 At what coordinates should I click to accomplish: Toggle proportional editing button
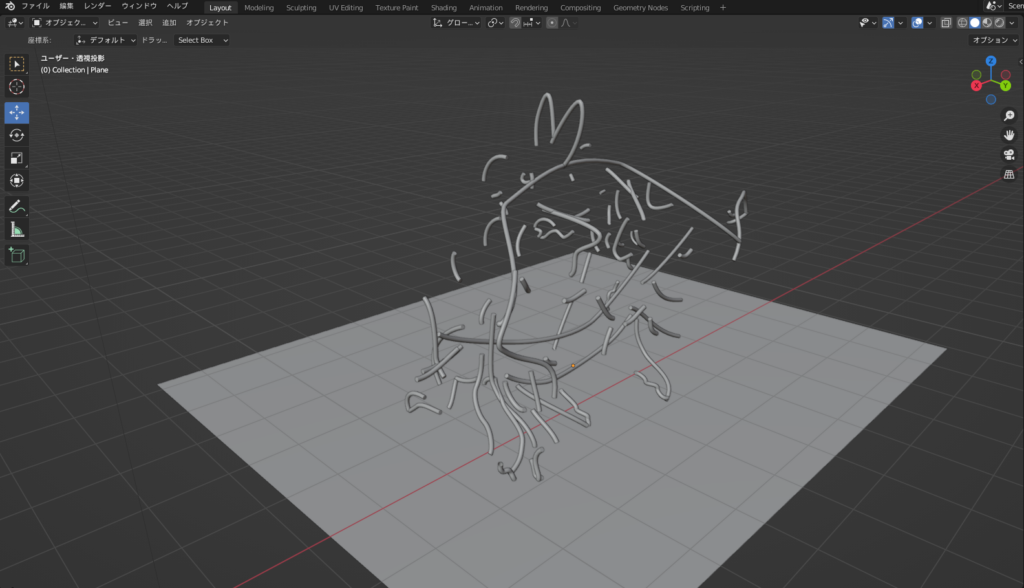point(552,23)
